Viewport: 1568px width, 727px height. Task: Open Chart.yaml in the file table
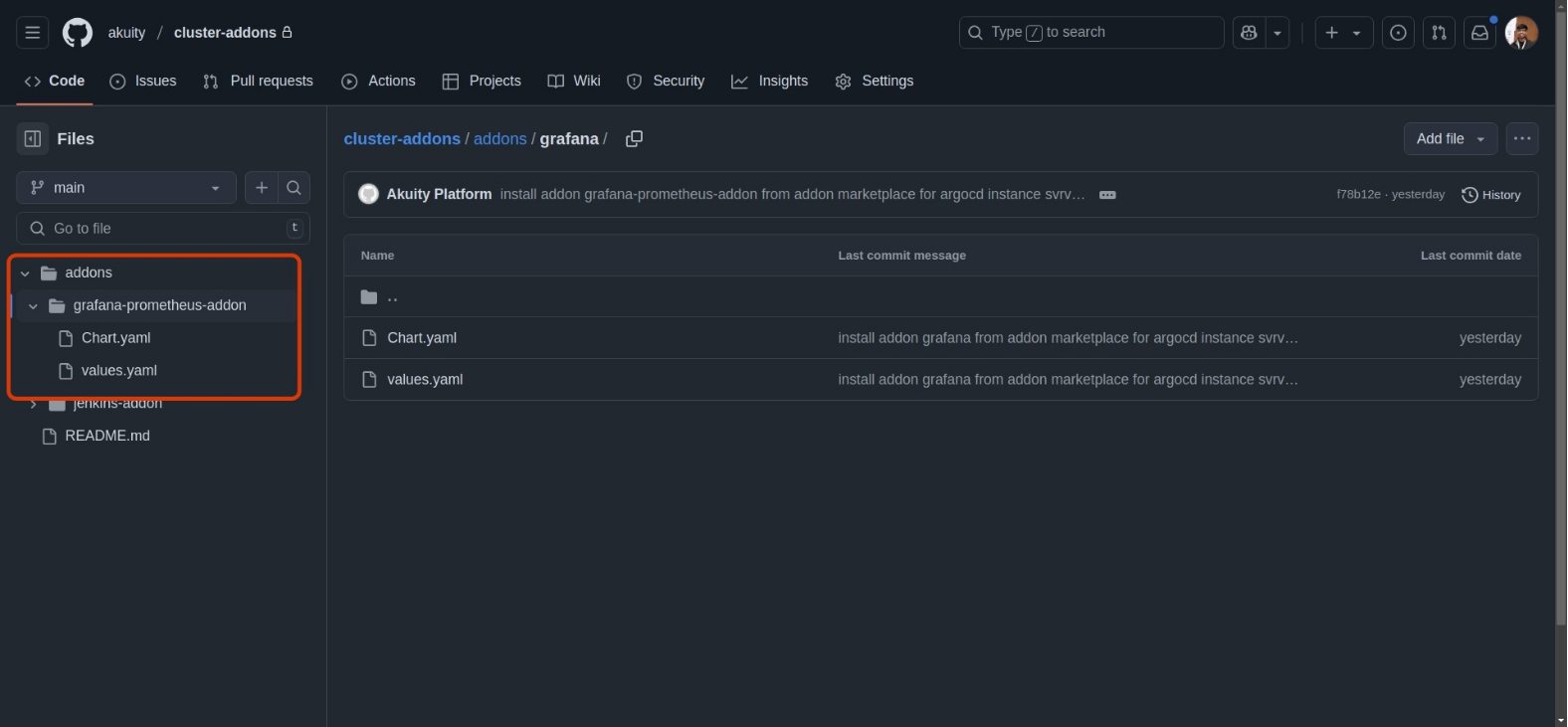[422, 338]
